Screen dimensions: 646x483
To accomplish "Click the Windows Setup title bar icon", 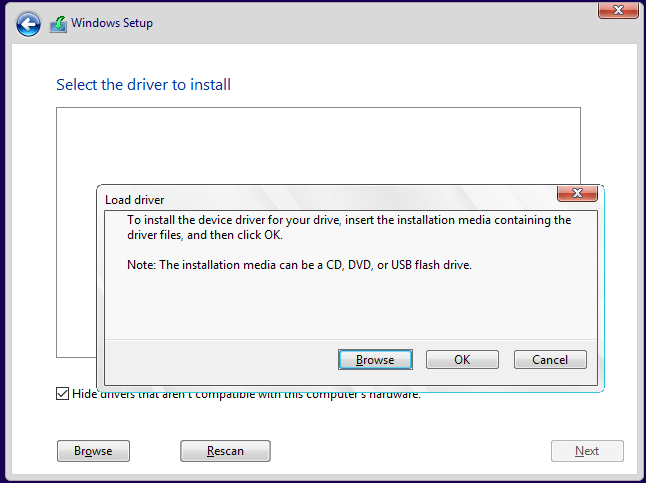I will point(59,24).
